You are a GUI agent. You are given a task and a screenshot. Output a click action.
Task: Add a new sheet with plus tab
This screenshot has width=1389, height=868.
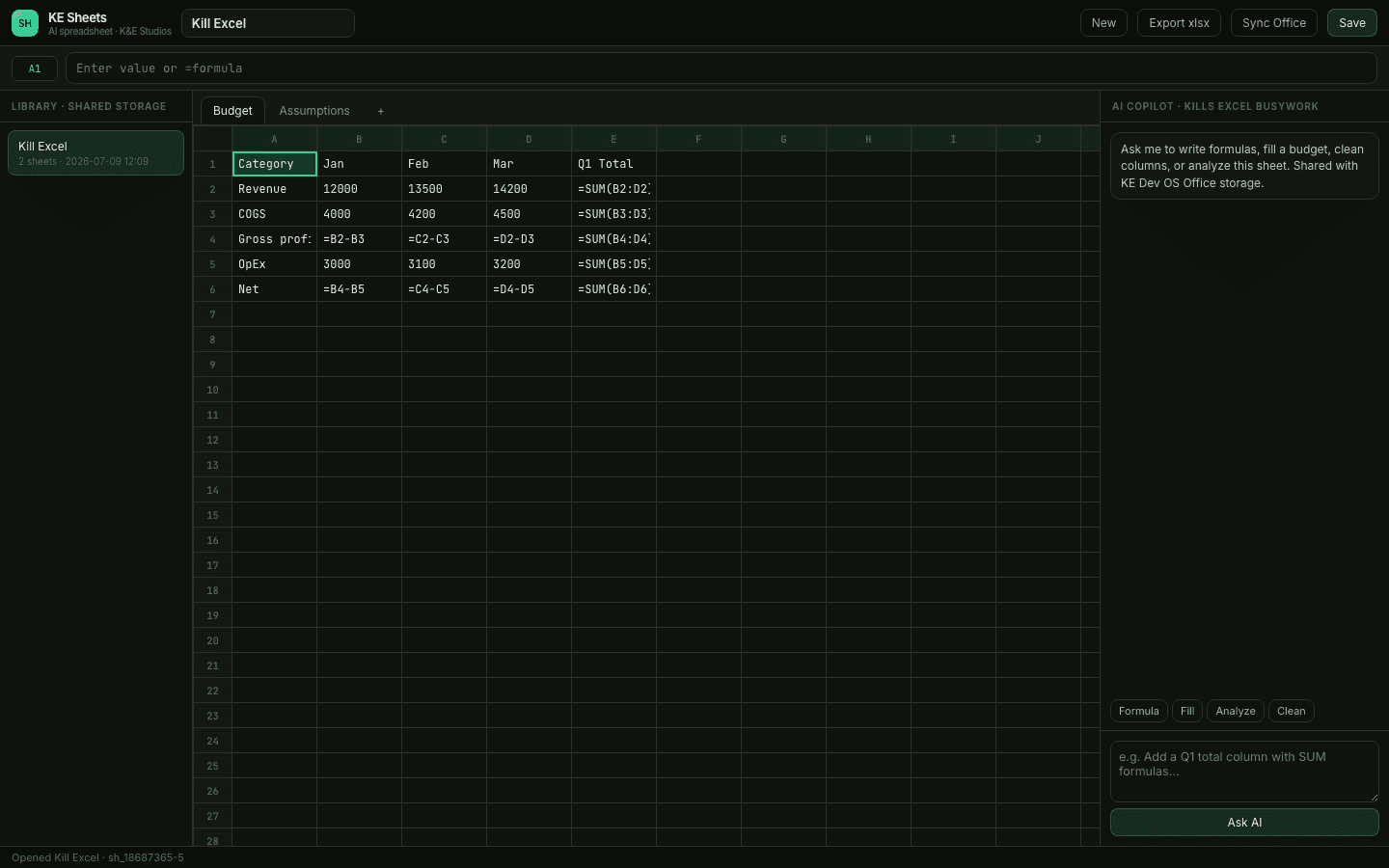coord(381,111)
